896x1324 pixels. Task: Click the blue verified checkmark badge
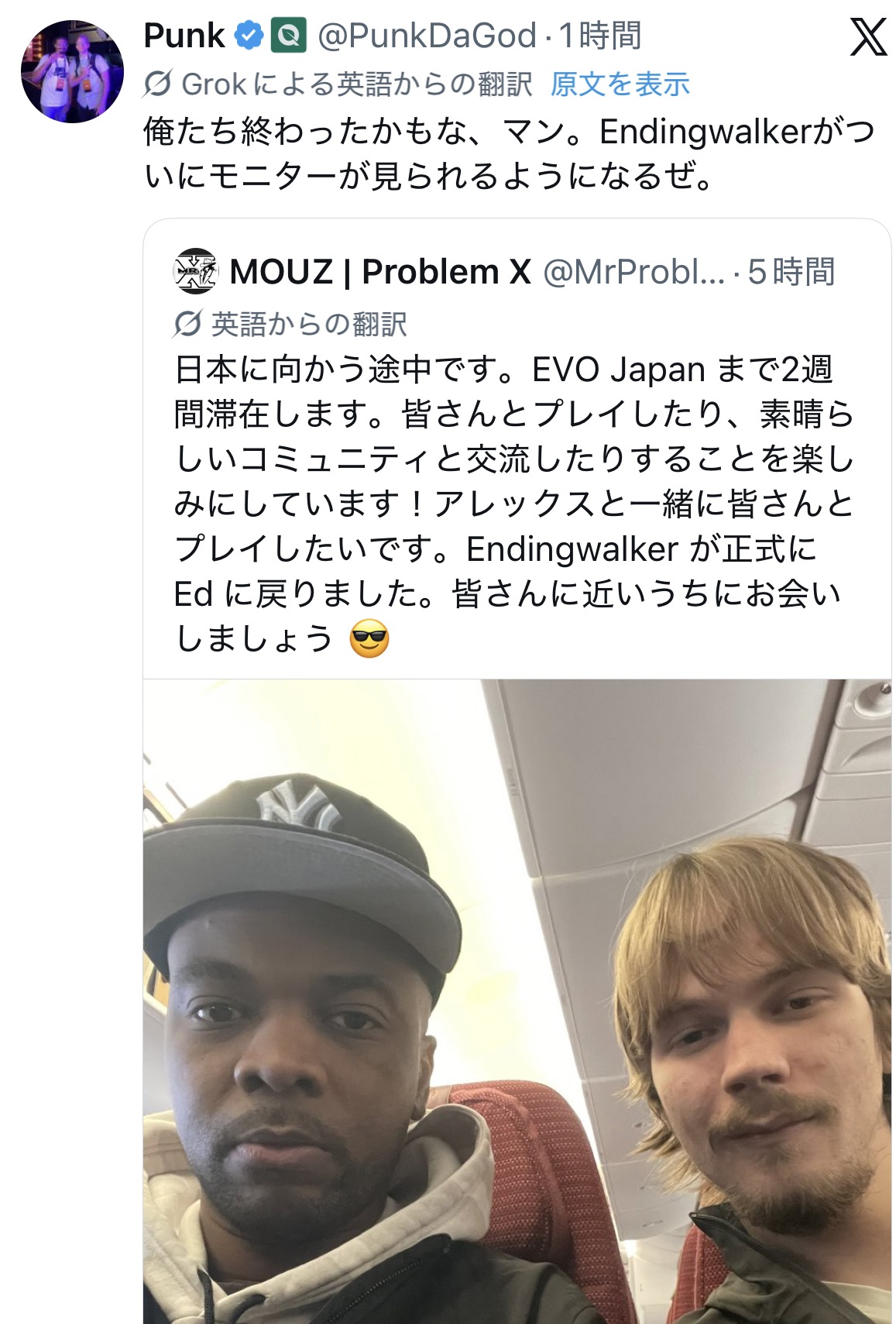(249, 36)
